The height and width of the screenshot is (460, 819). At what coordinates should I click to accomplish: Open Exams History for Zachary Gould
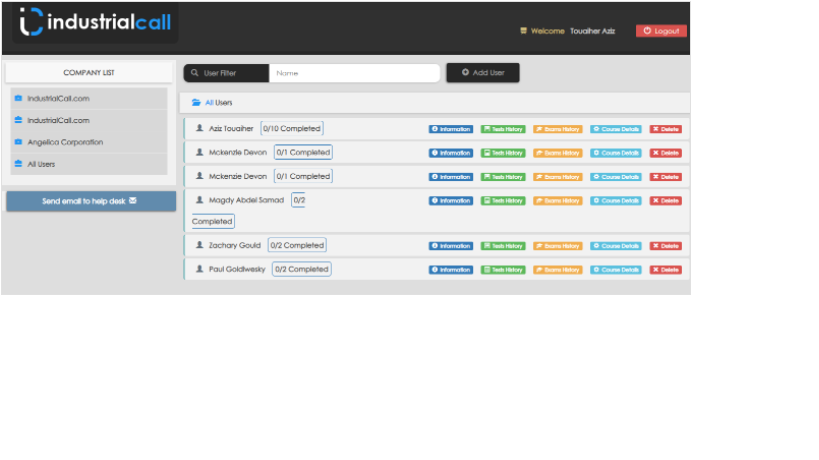pyautogui.click(x=557, y=246)
